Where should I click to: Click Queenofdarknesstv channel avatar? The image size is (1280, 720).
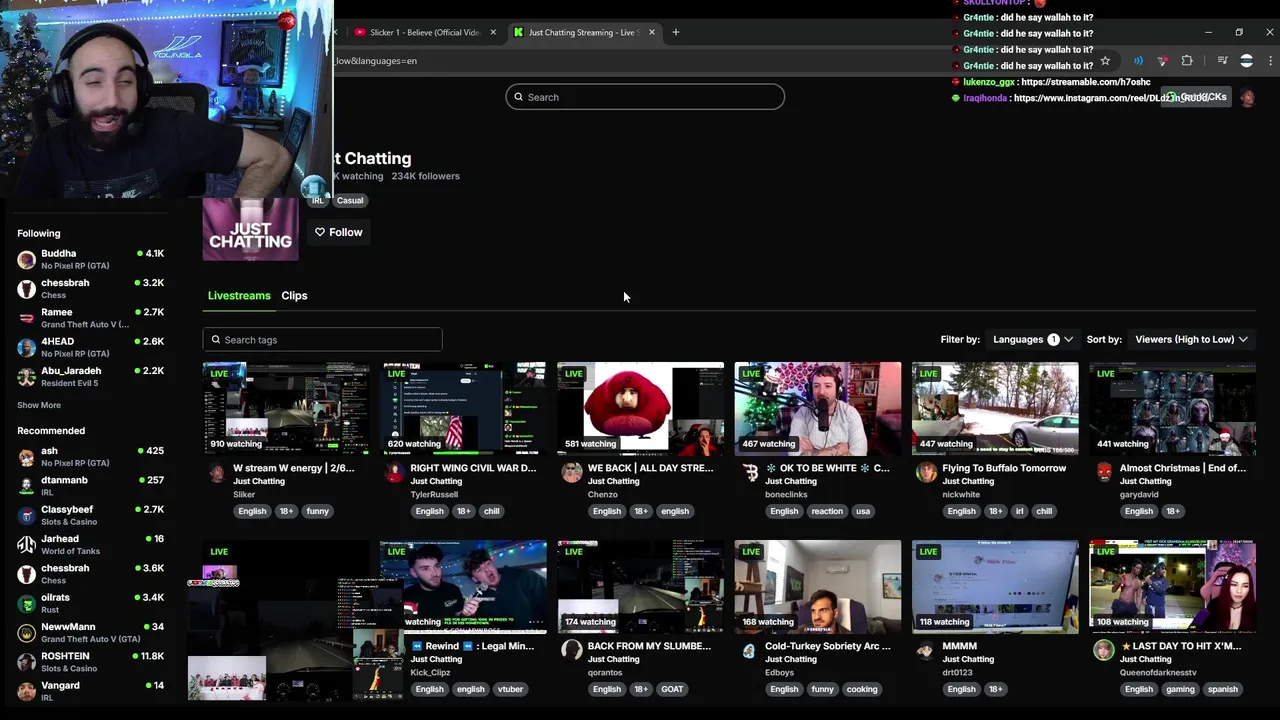coord(1103,651)
